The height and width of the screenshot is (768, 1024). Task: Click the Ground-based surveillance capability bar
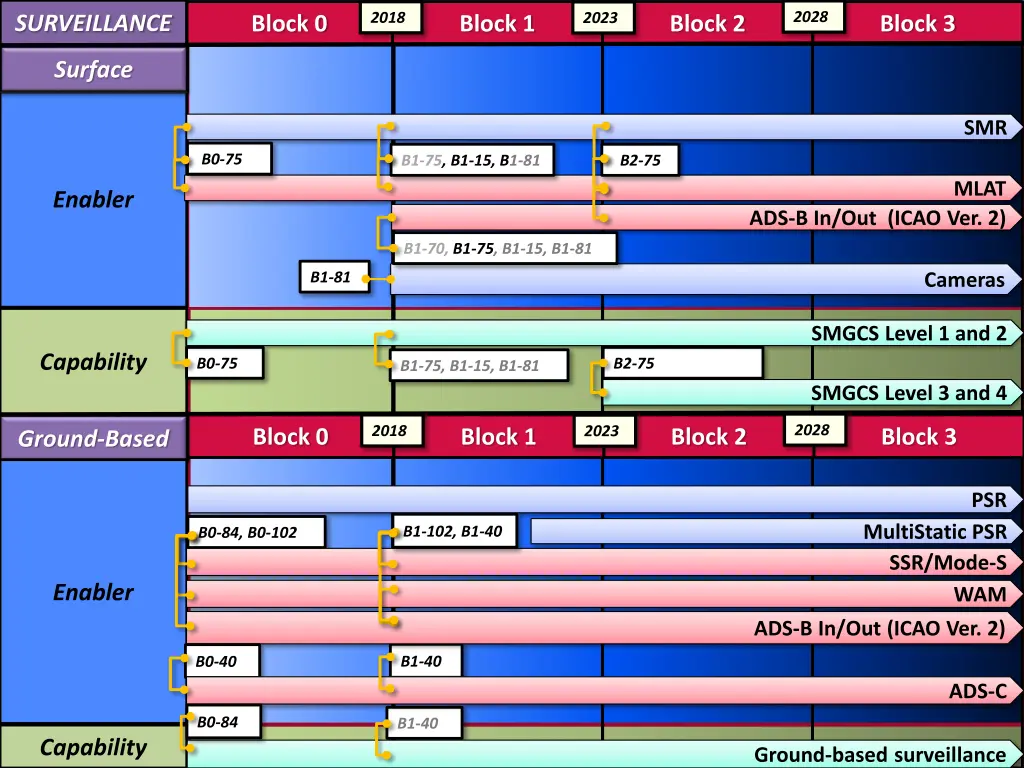tap(605, 754)
